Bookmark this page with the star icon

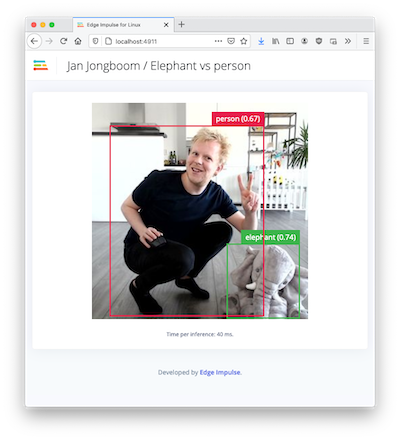(244, 41)
